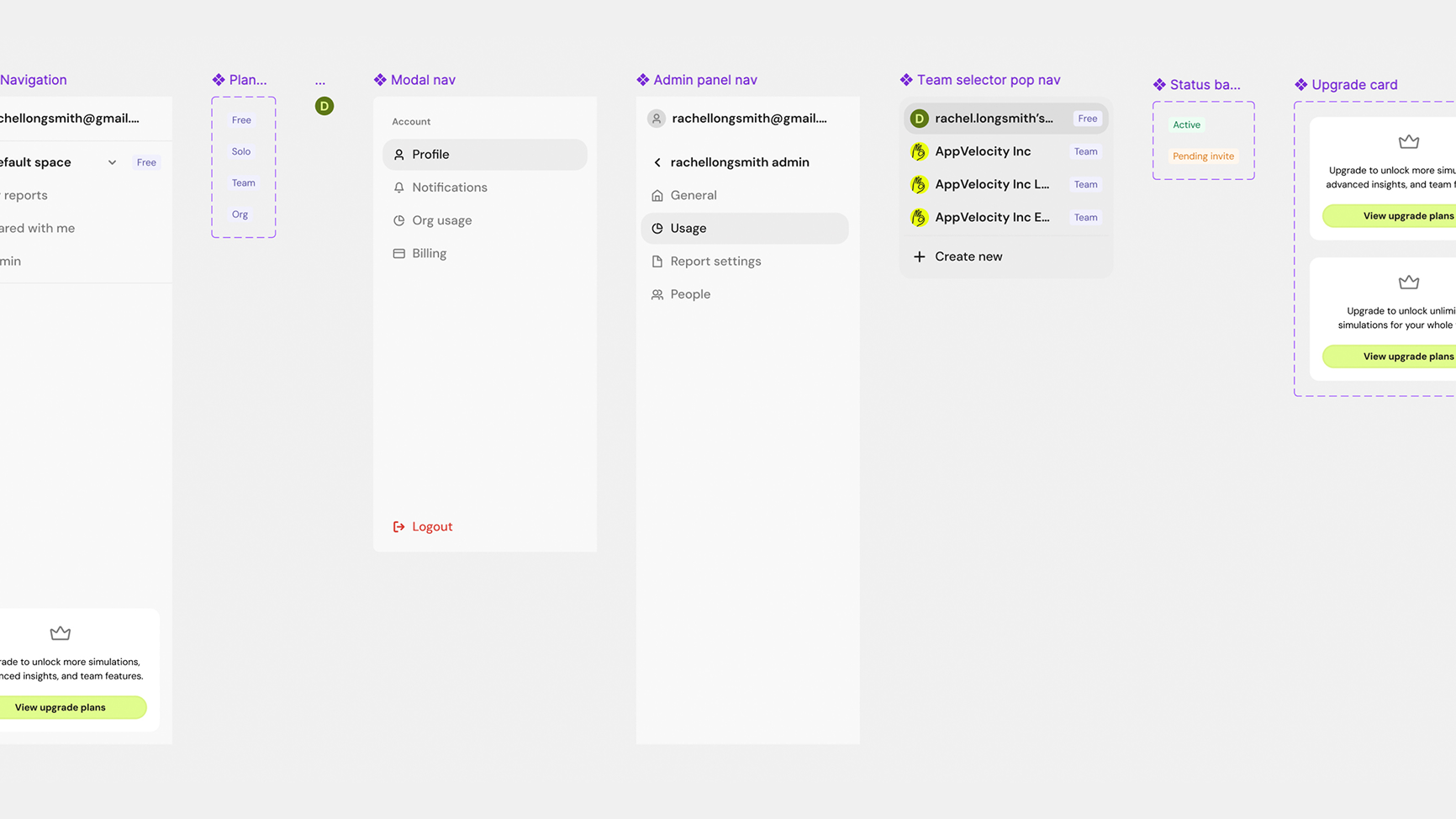Click the Notifications bell icon
This screenshot has height=819, width=1456.
399,188
